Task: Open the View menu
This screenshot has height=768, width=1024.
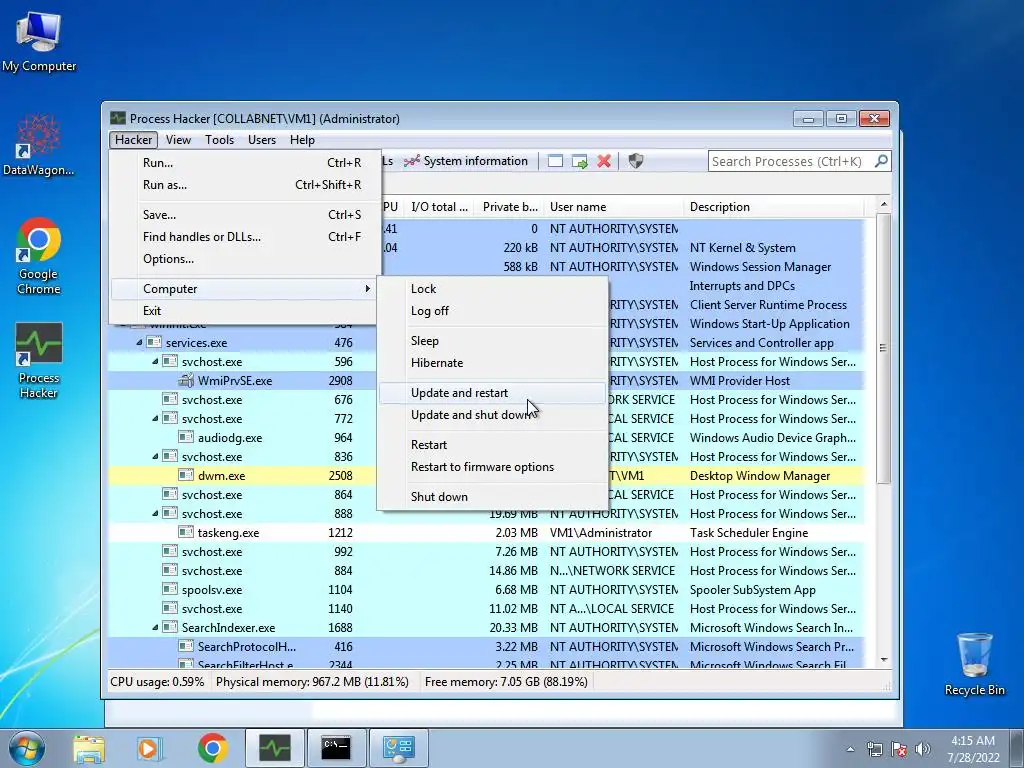Action: (x=178, y=140)
